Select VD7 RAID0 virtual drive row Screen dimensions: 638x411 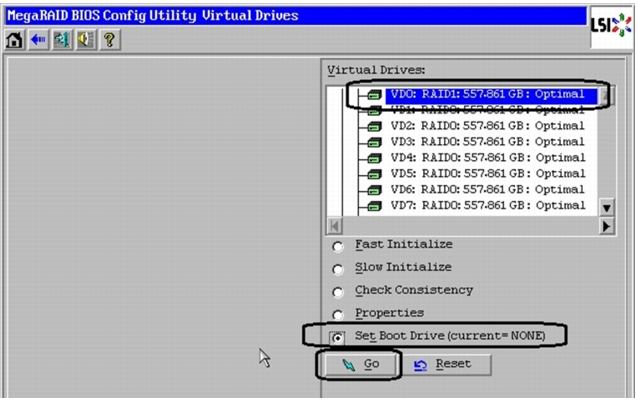pos(487,205)
